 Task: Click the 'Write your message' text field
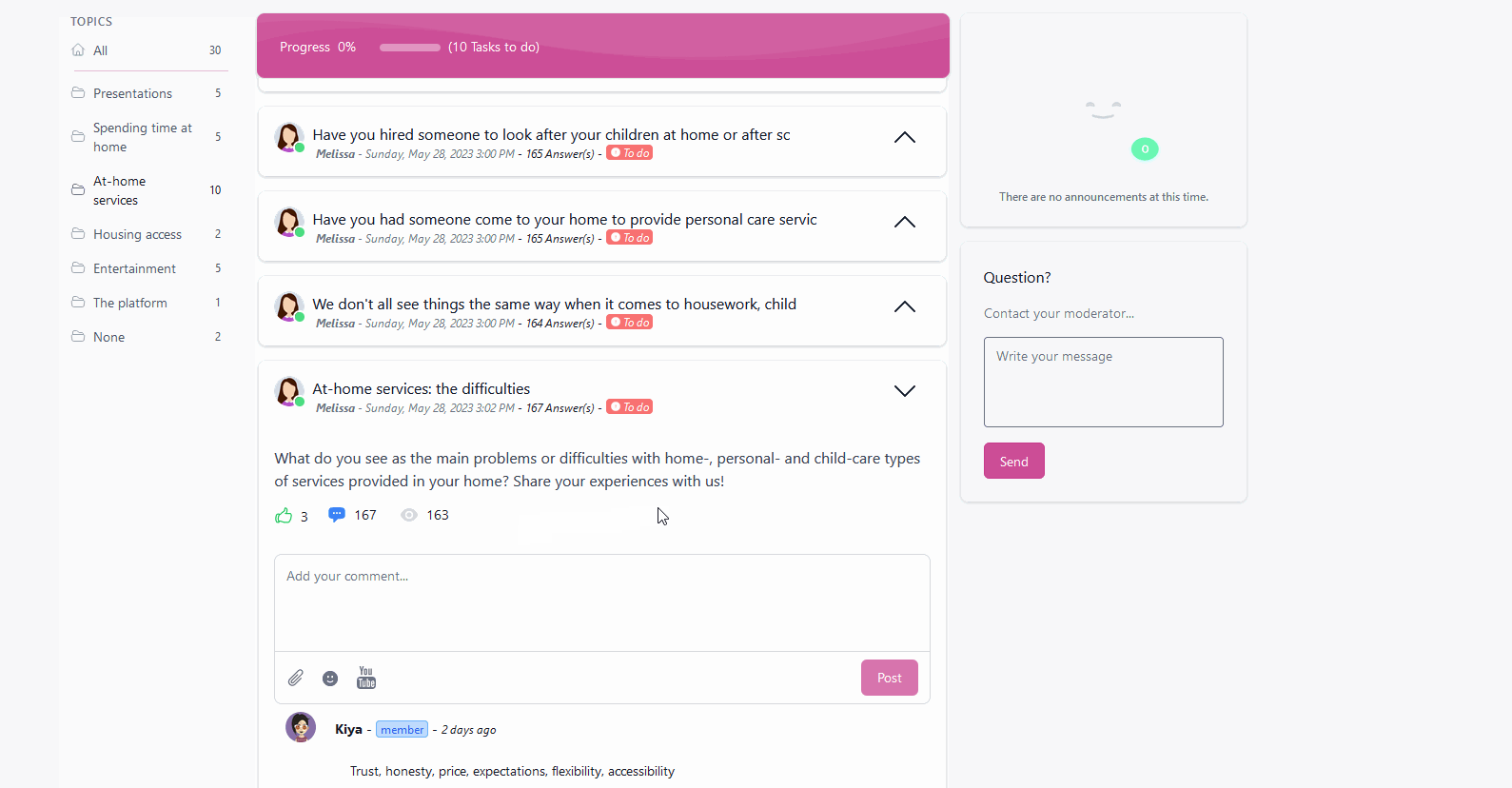[x=1102, y=381]
